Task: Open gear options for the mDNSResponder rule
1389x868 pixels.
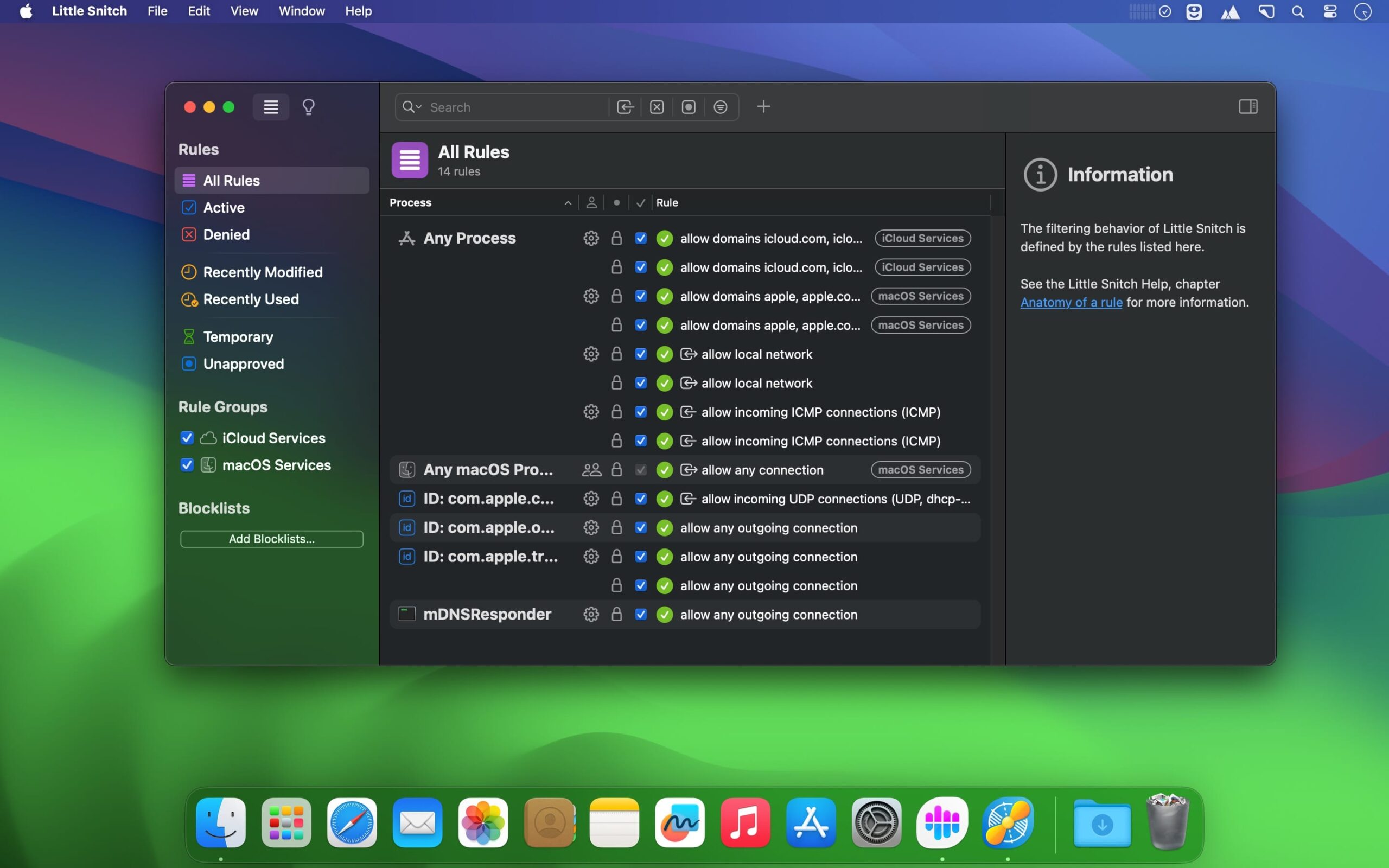Action: tap(591, 614)
